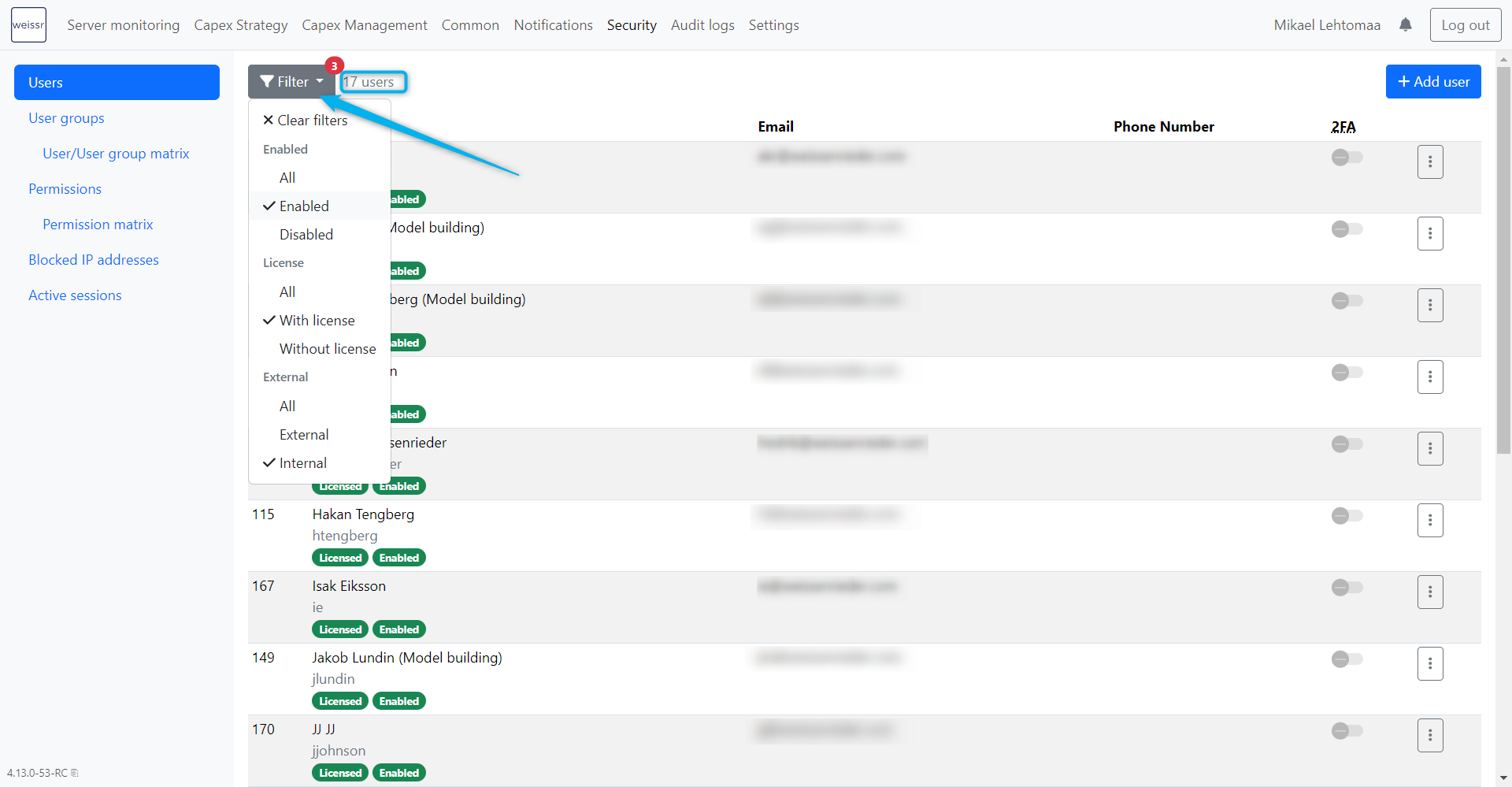The image size is (1512, 787).
Task: Choose Without license filter option
Action: click(x=320, y=349)
